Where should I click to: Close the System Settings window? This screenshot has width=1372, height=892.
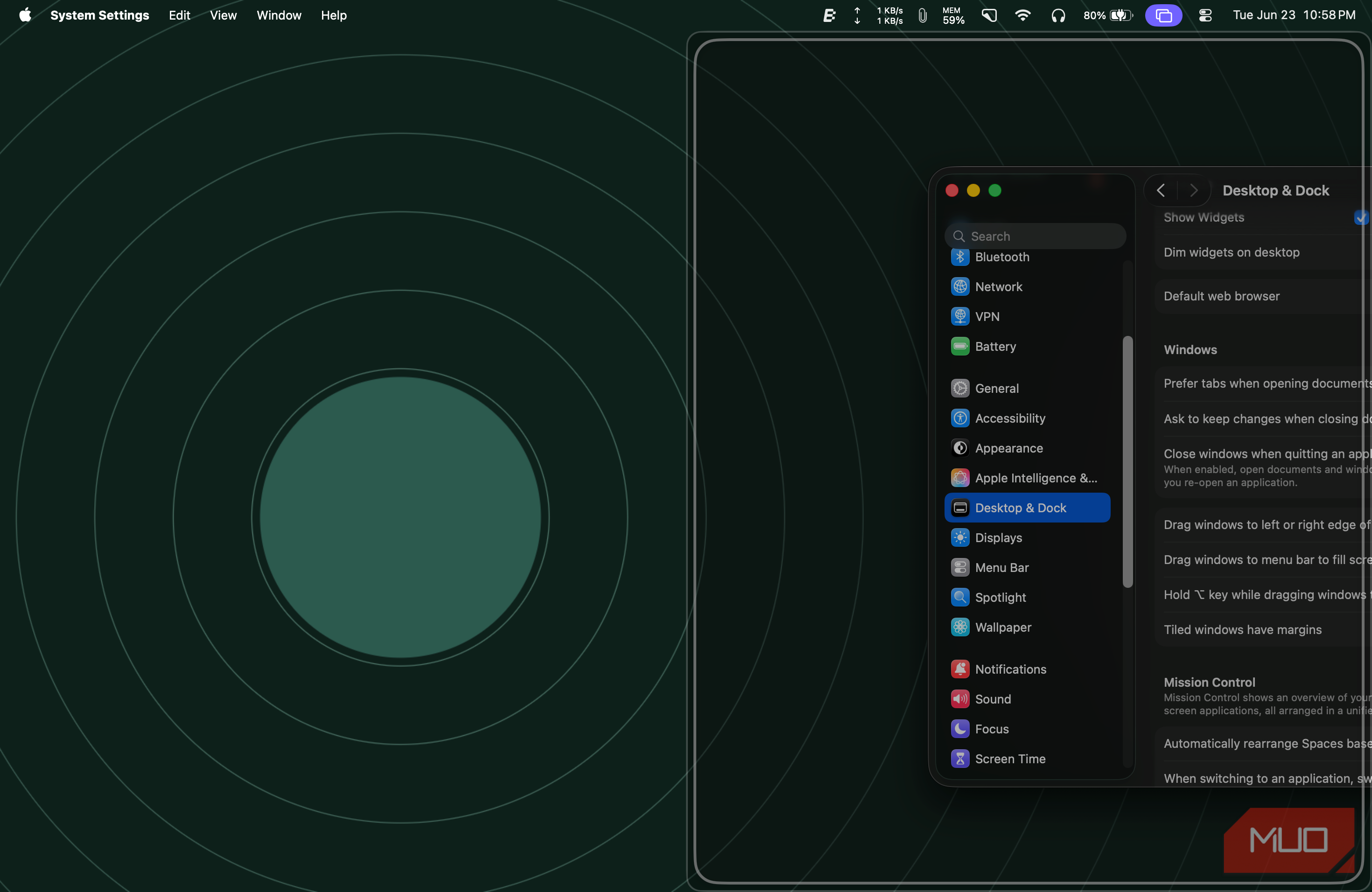pos(952,190)
